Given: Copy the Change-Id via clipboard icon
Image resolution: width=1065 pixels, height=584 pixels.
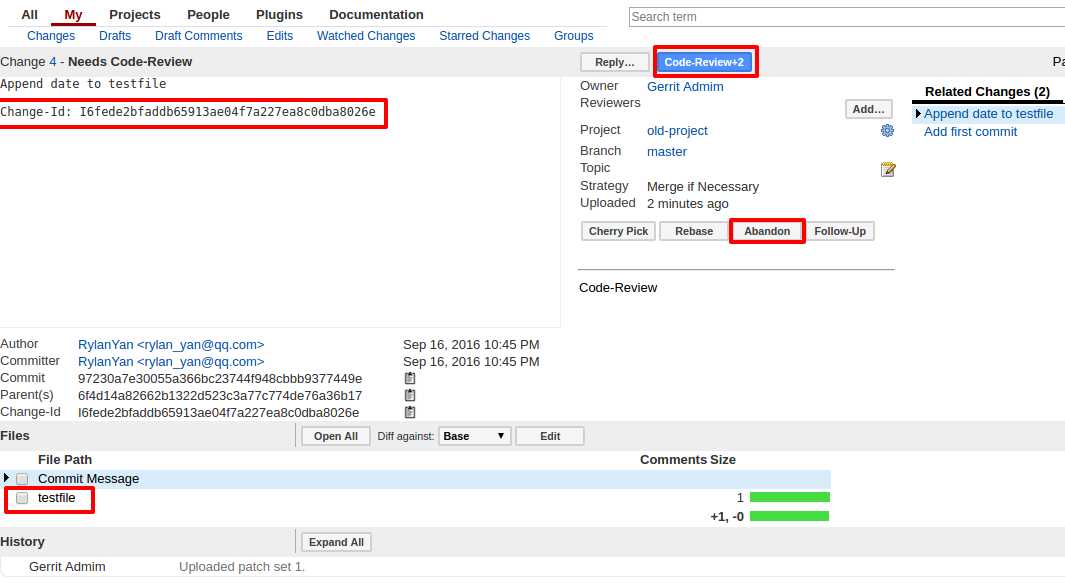Looking at the screenshot, I should click(x=410, y=412).
